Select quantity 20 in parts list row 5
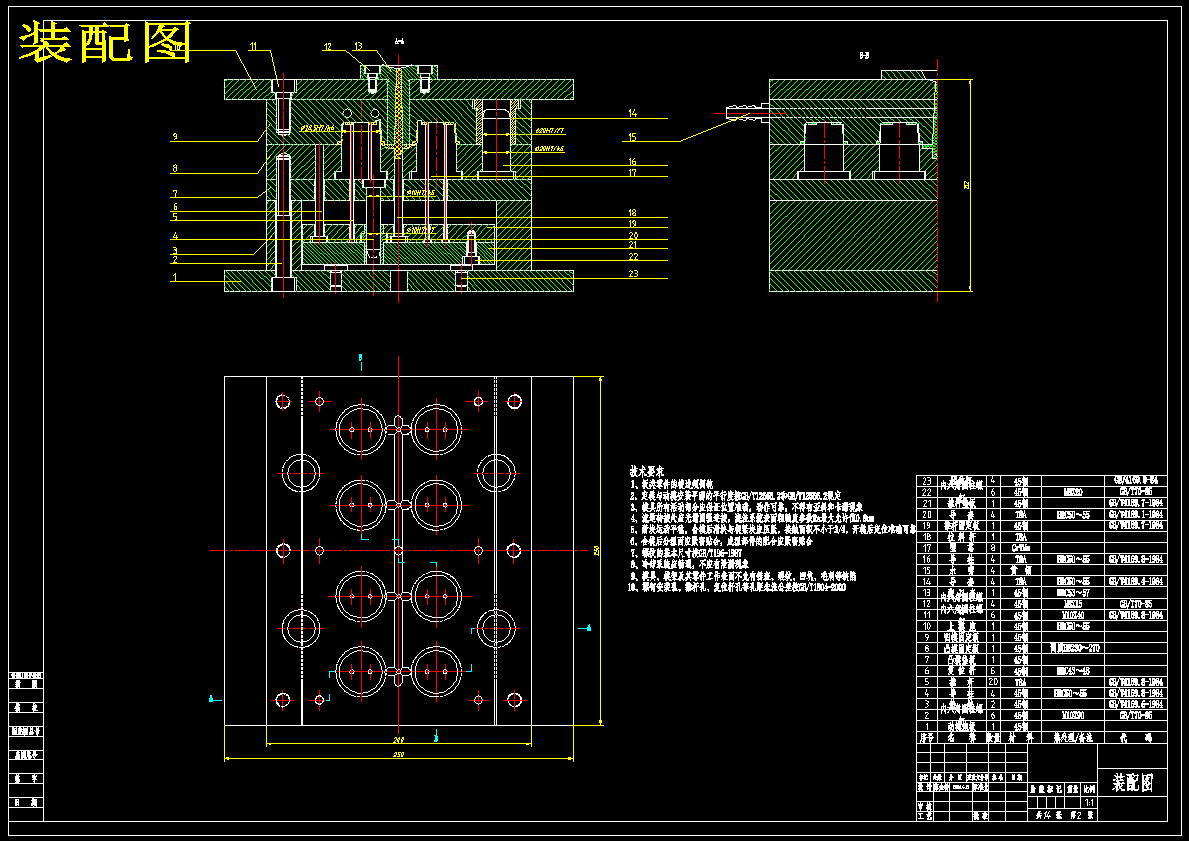The image size is (1189, 841). coord(993,682)
